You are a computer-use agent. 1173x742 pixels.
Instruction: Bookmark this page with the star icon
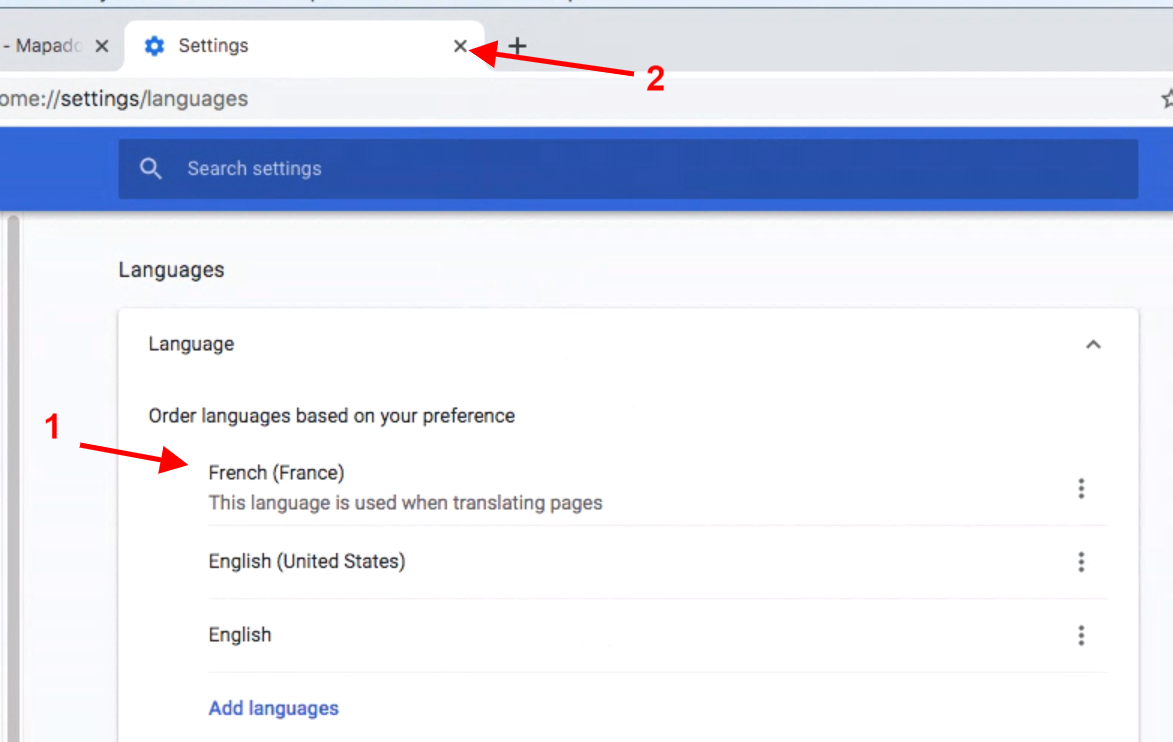coord(1166,99)
